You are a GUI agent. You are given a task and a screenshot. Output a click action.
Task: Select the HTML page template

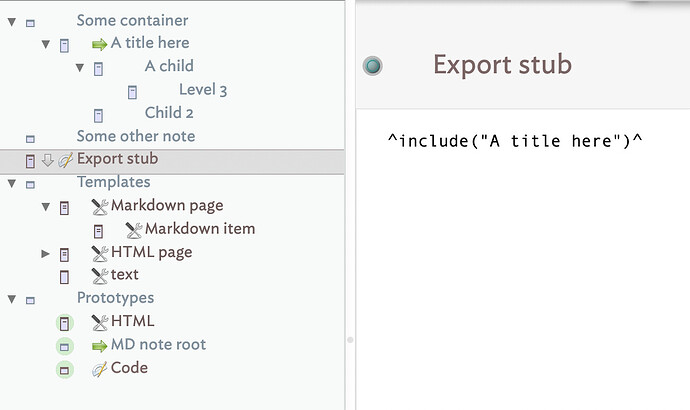[152, 252]
